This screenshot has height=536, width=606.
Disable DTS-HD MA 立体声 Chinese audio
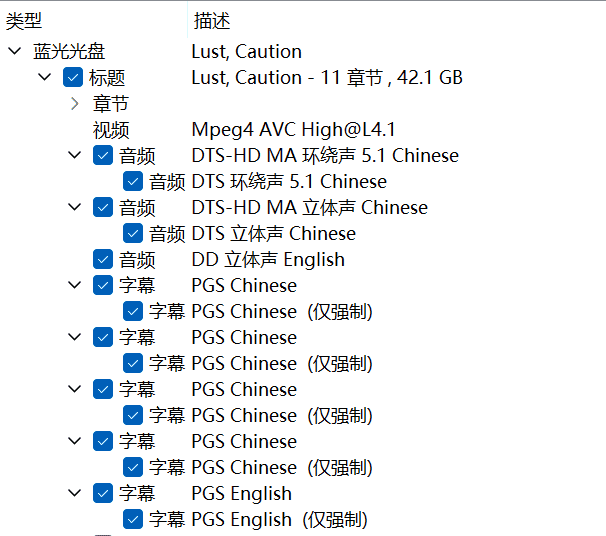tap(103, 207)
